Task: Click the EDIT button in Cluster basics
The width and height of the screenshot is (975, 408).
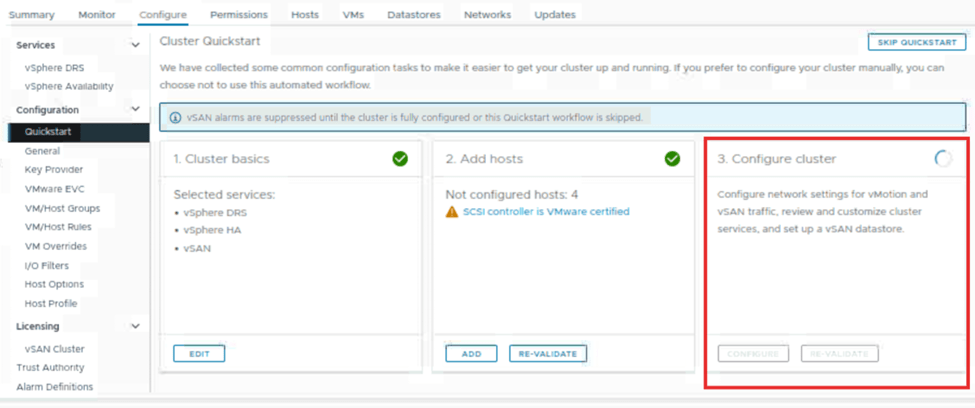Action: pos(199,353)
